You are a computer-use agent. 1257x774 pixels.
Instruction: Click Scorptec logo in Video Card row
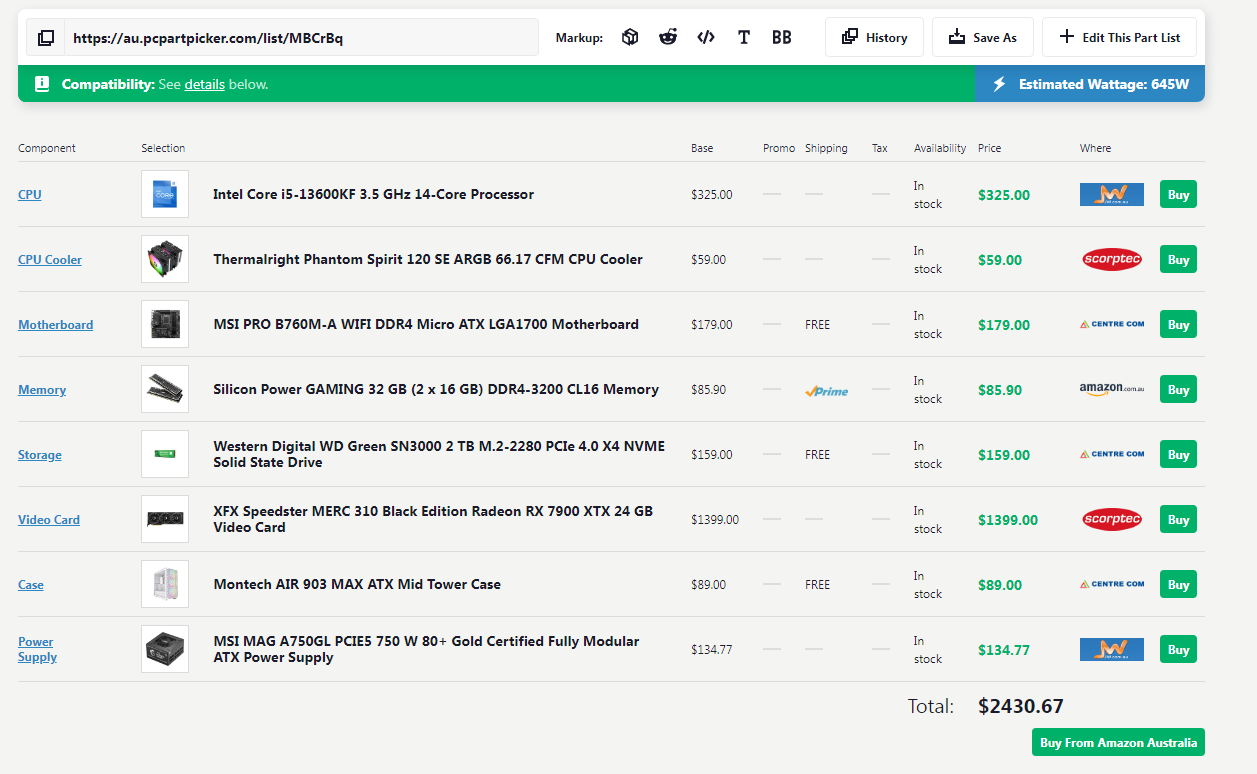[x=1111, y=519]
